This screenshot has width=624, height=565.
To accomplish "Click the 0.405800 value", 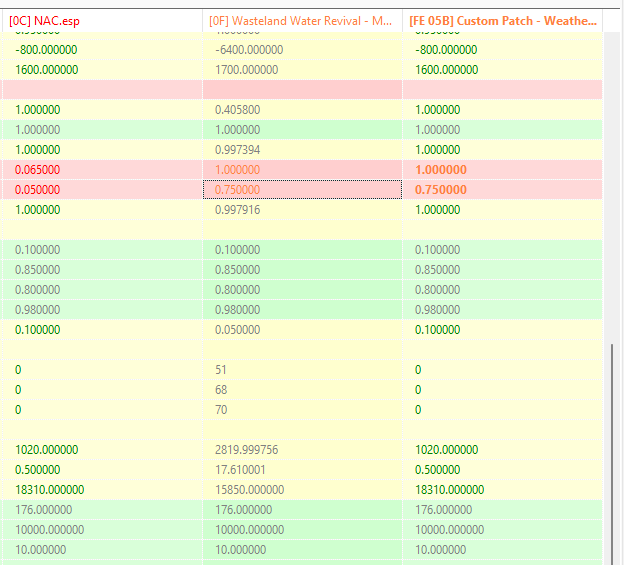I will (238, 110).
